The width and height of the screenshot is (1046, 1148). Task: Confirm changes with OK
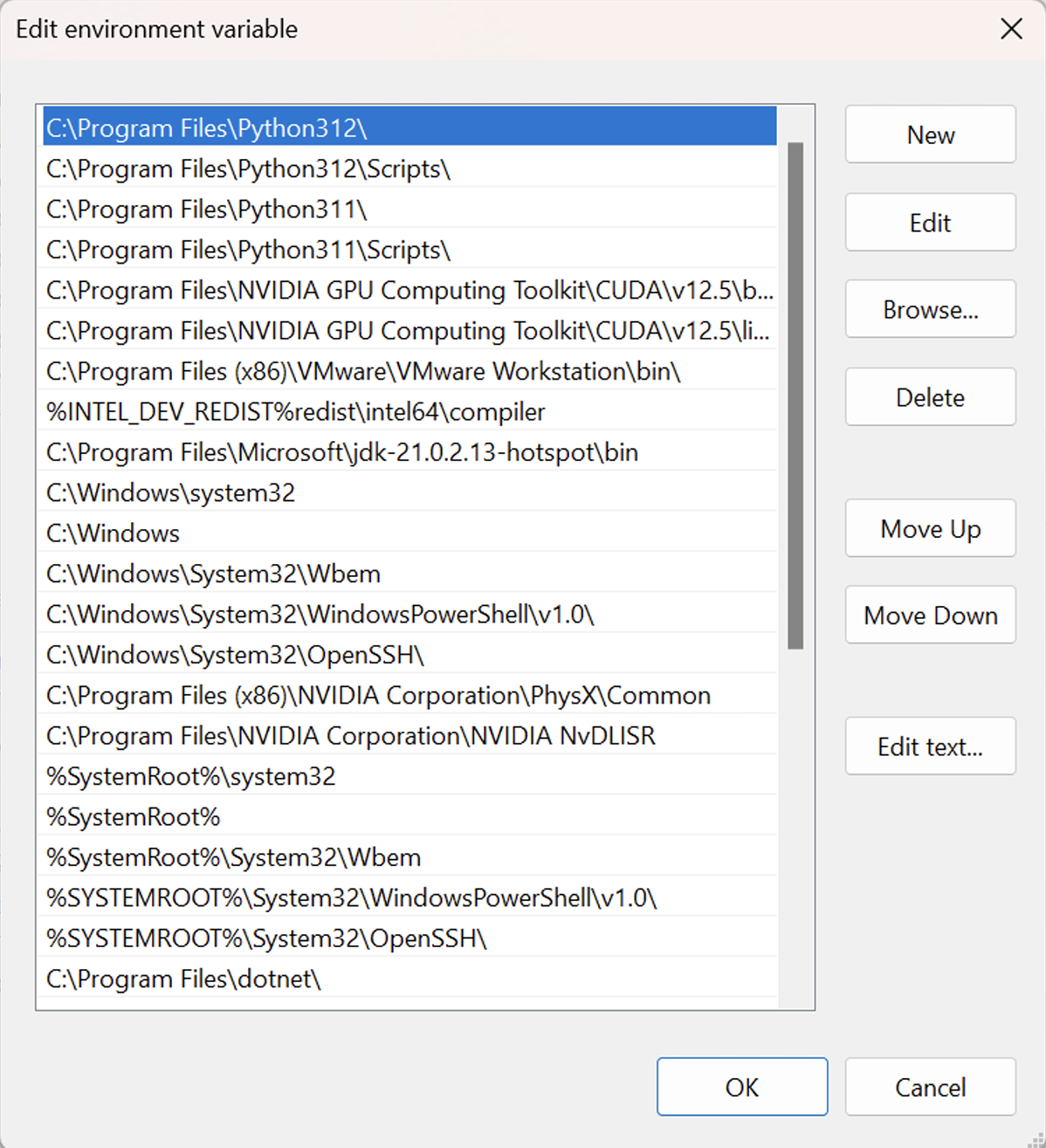click(742, 1087)
